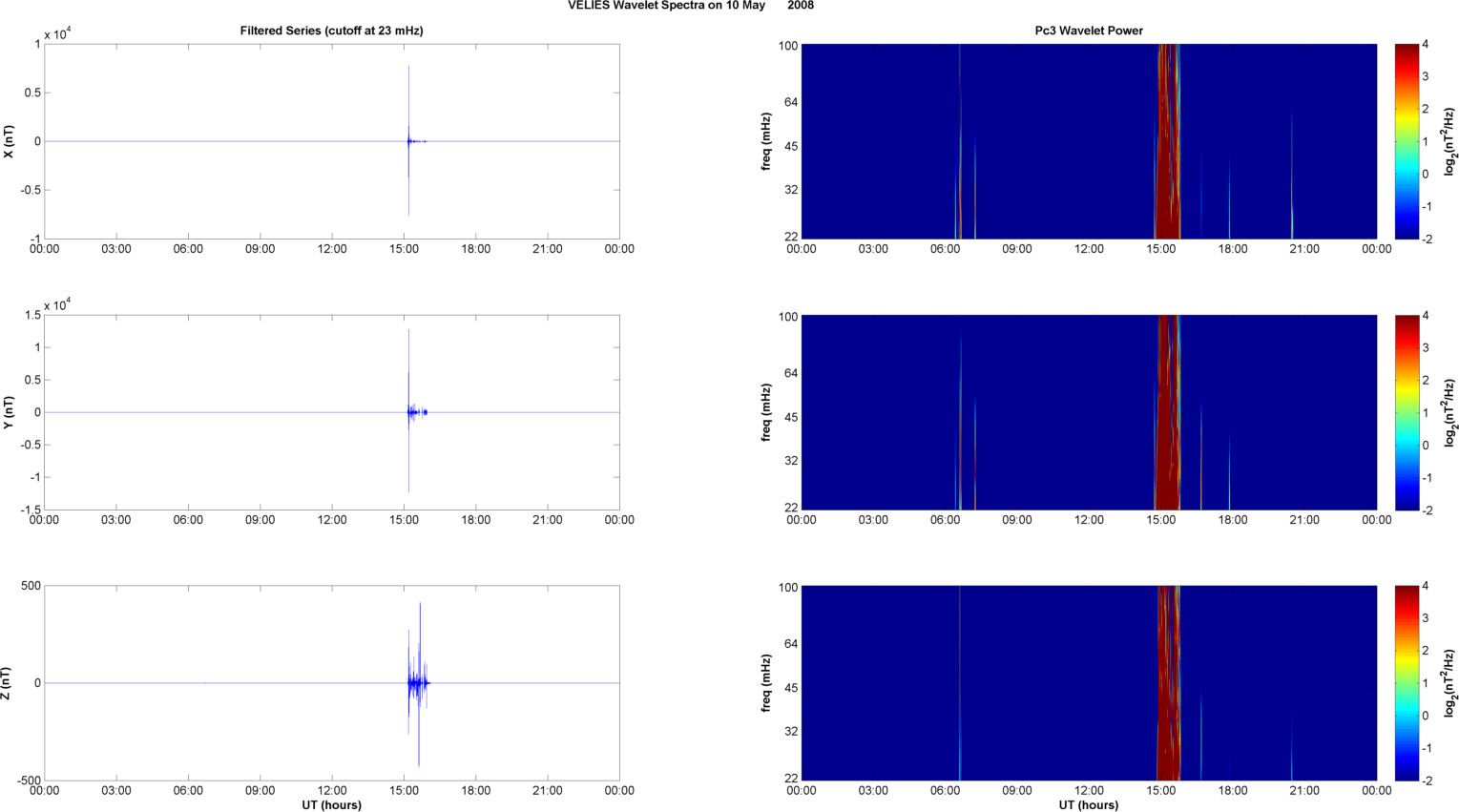Click the burst of oscillations in the Z series plot
The width and height of the screenshot is (1459, 812).
point(417,683)
